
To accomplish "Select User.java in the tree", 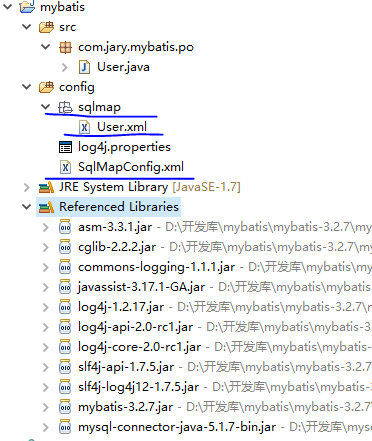I will [123, 67].
